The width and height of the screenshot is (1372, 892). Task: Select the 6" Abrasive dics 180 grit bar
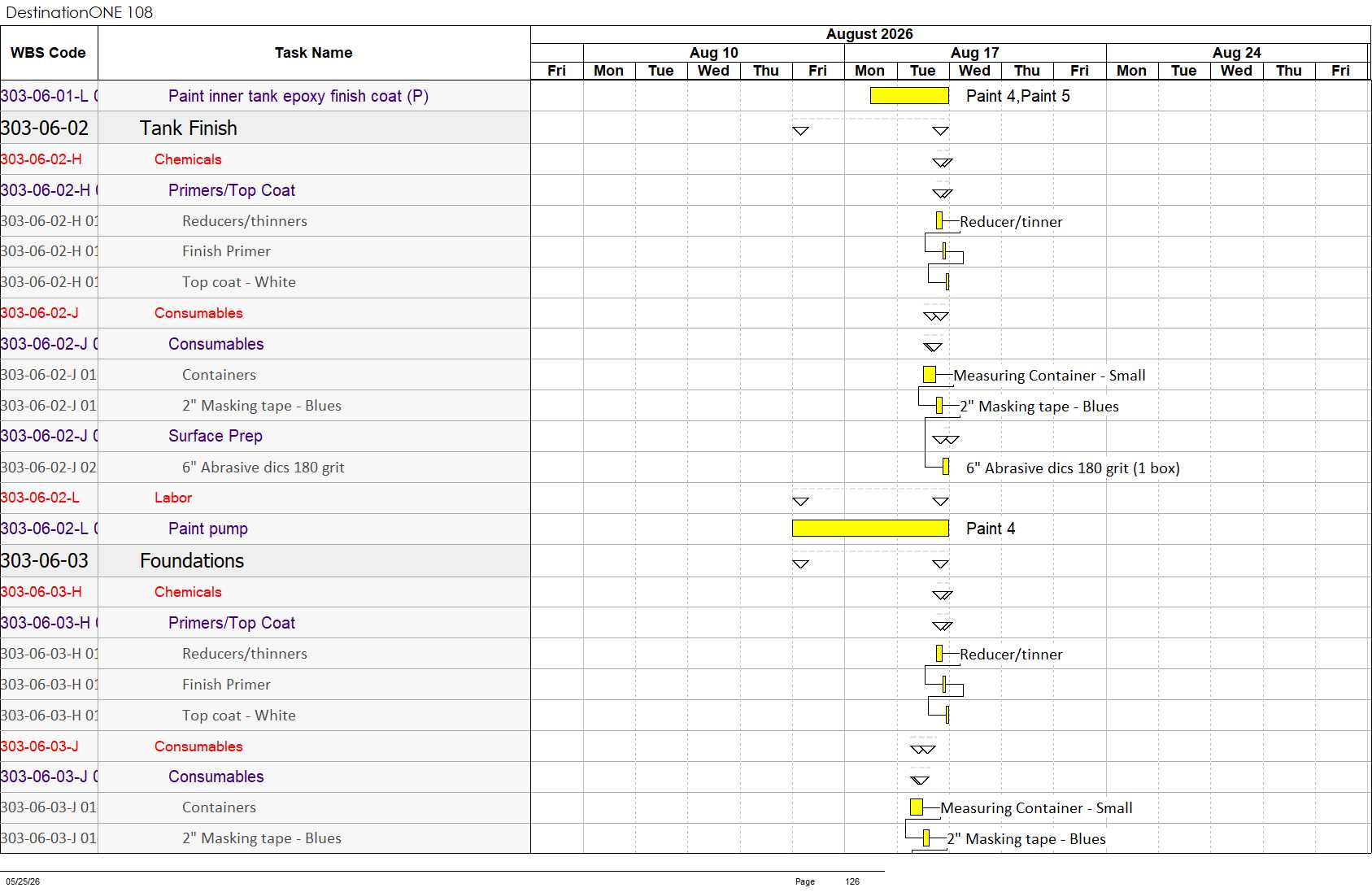[946, 467]
